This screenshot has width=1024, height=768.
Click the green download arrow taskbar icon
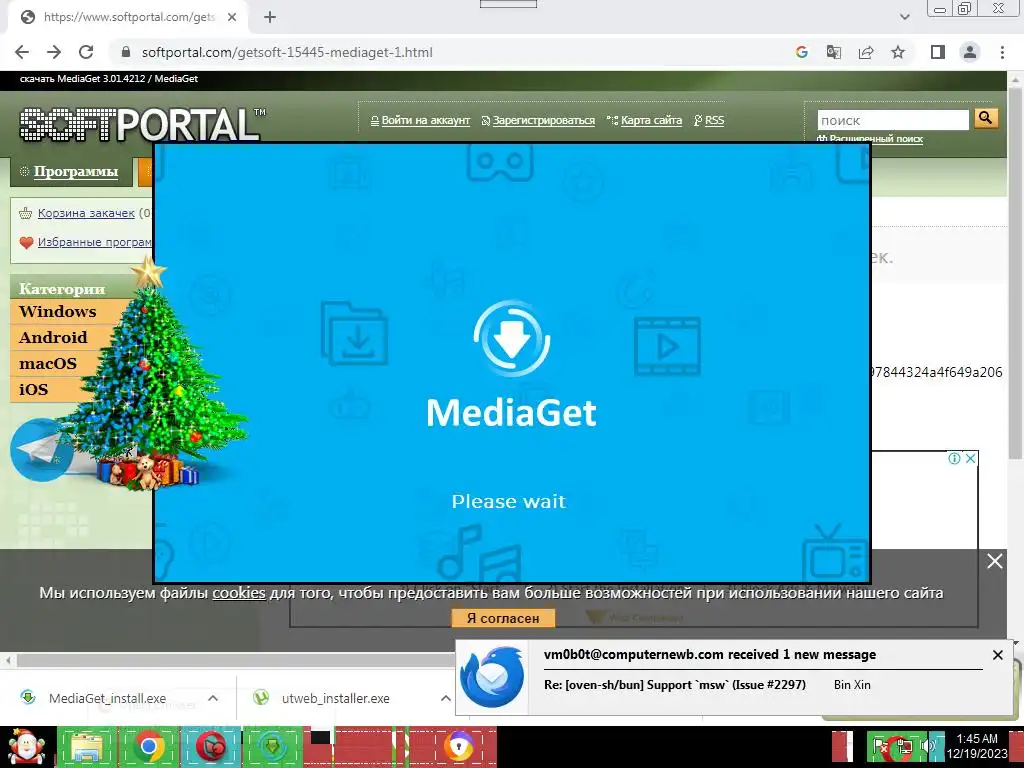272,746
